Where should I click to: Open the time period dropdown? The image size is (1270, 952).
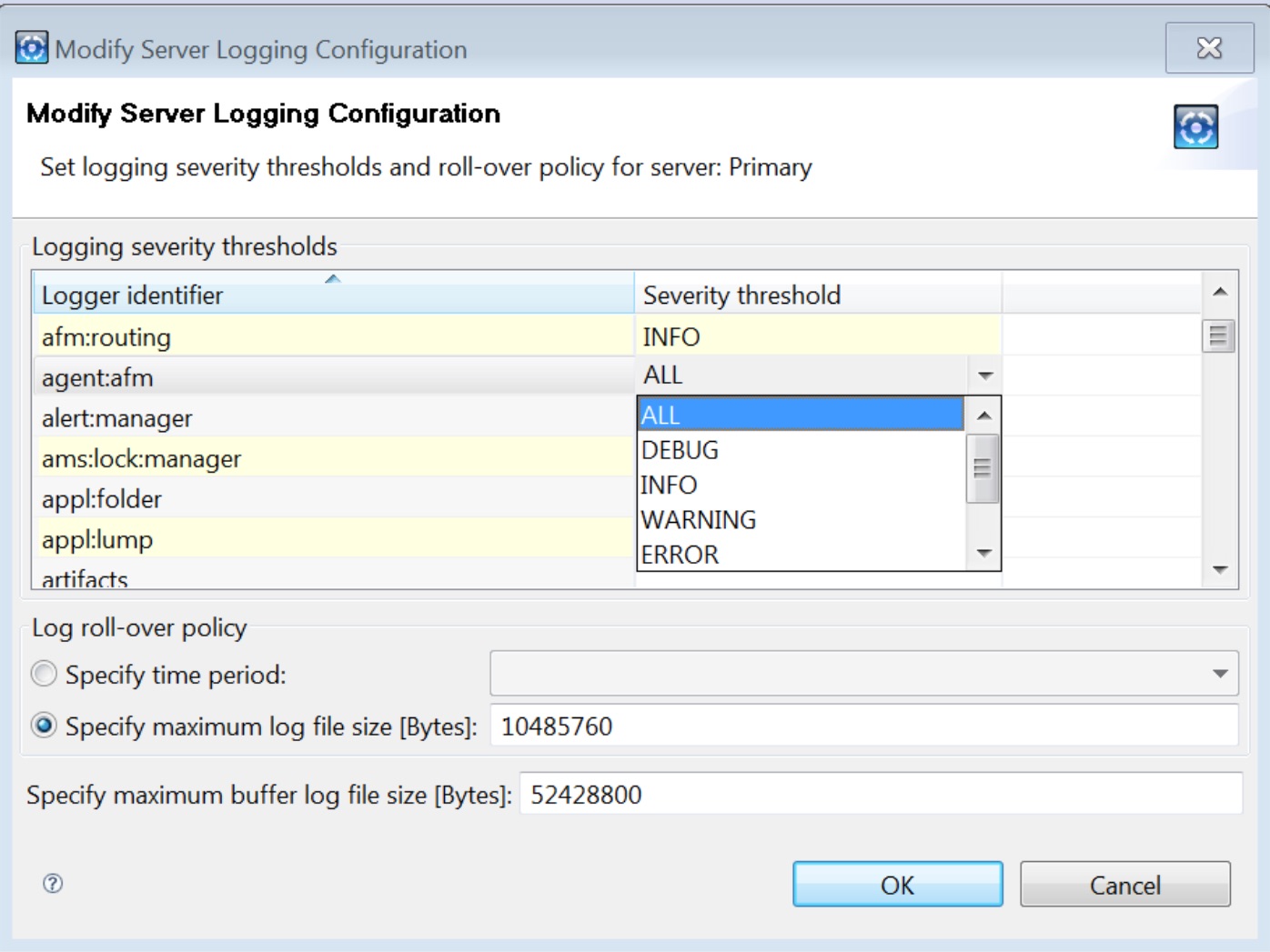click(x=1219, y=674)
